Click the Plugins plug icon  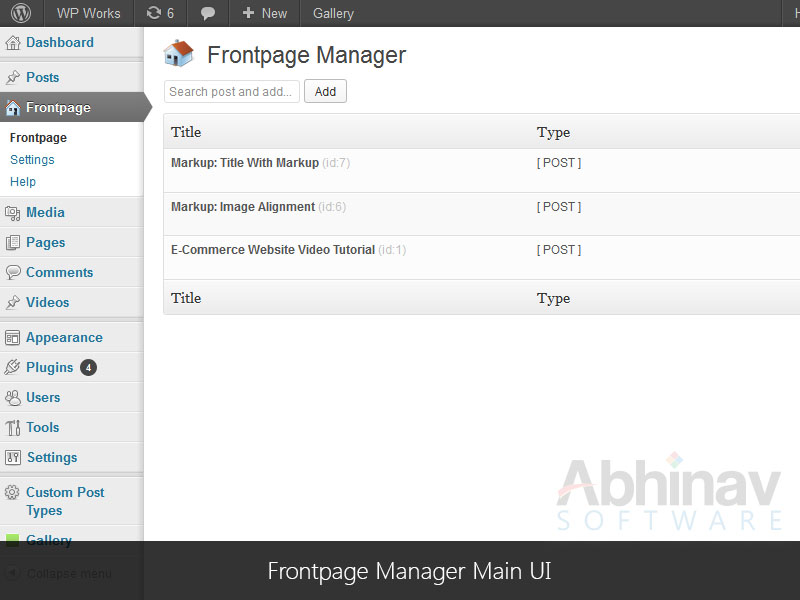[x=13, y=368]
